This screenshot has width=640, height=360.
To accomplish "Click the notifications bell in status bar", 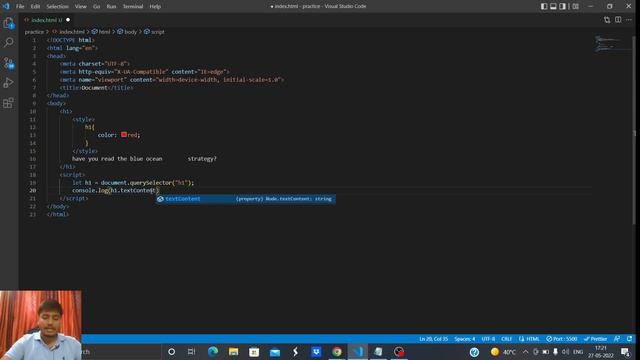I will [629, 339].
